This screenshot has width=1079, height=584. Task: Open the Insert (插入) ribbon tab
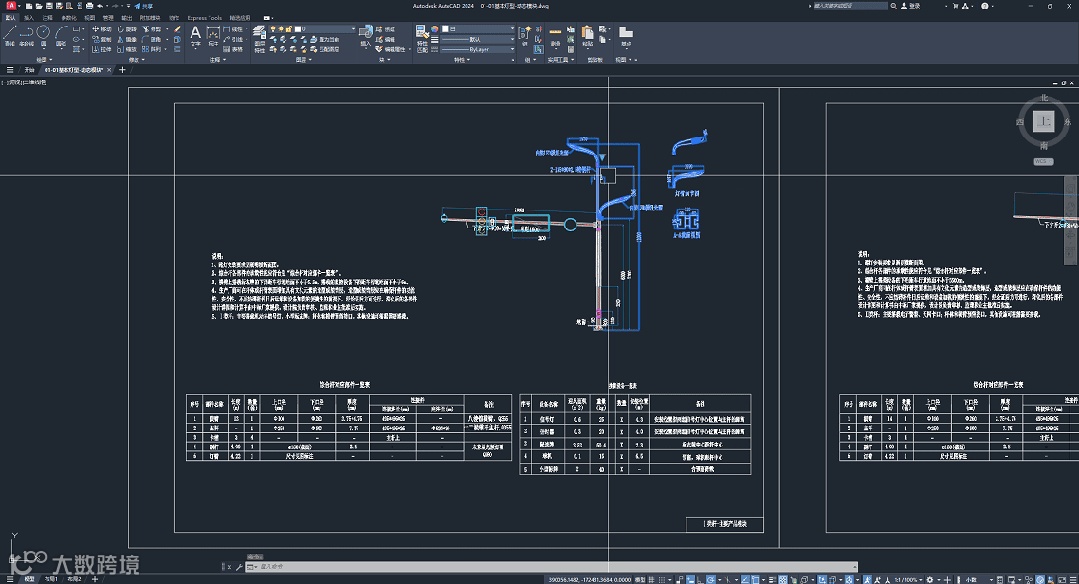pos(28,18)
